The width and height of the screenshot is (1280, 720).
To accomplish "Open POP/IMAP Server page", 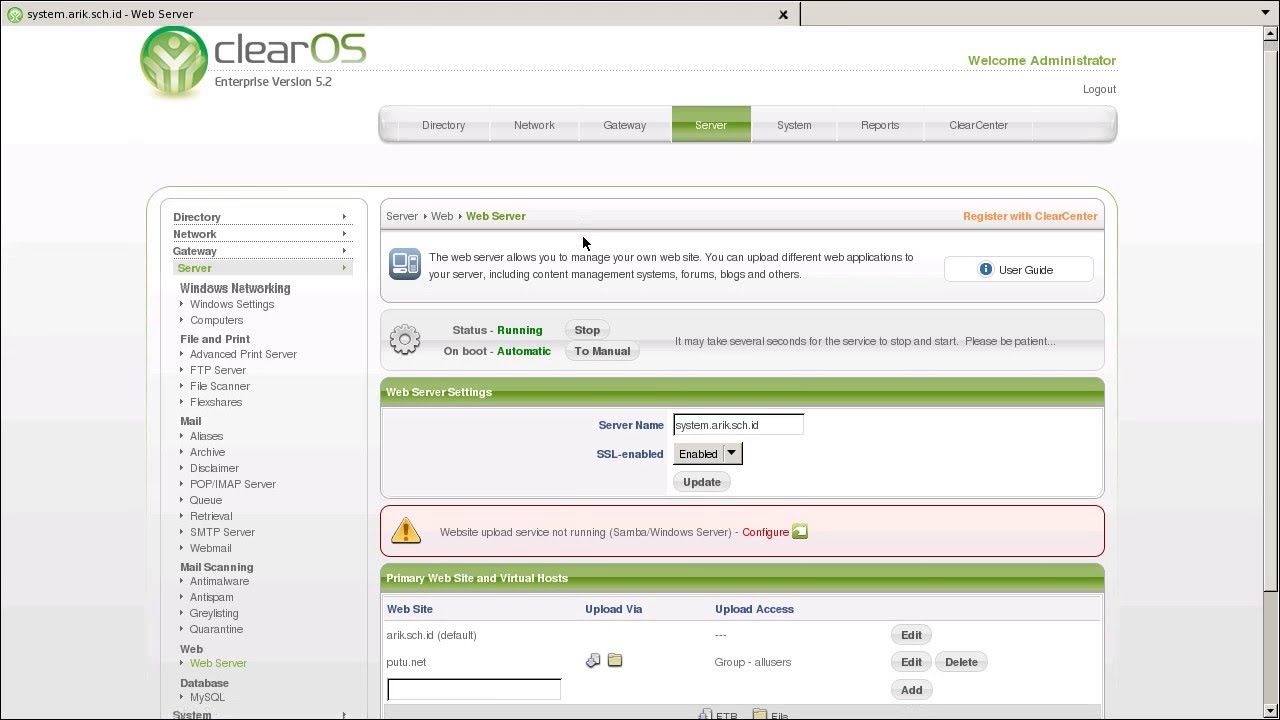I will click(x=233, y=484).
